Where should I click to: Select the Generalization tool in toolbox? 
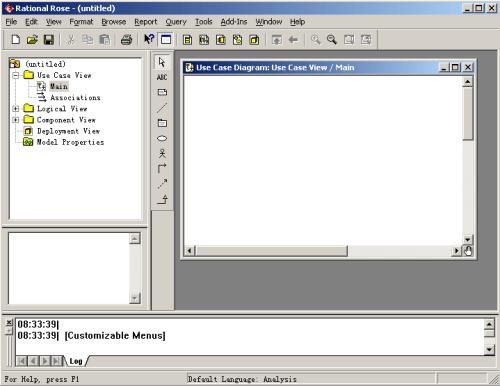(162, 199)
